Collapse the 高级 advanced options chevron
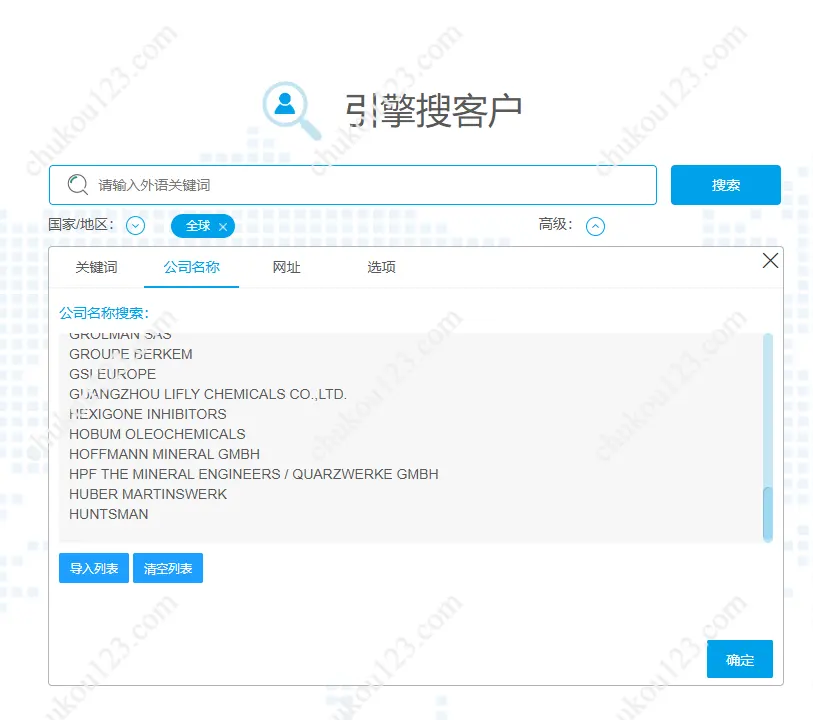 595,226
